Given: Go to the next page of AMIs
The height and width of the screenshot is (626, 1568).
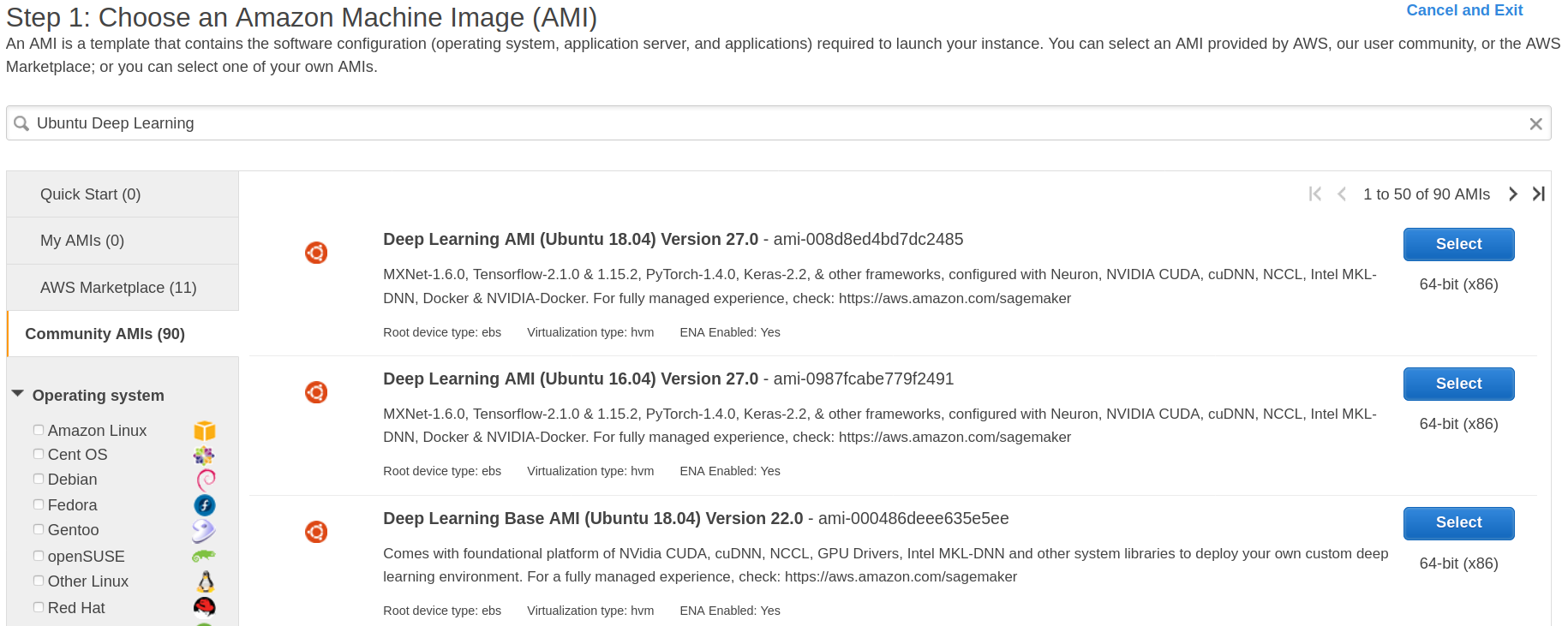Looking at the screenshot, I should 1513,194.
